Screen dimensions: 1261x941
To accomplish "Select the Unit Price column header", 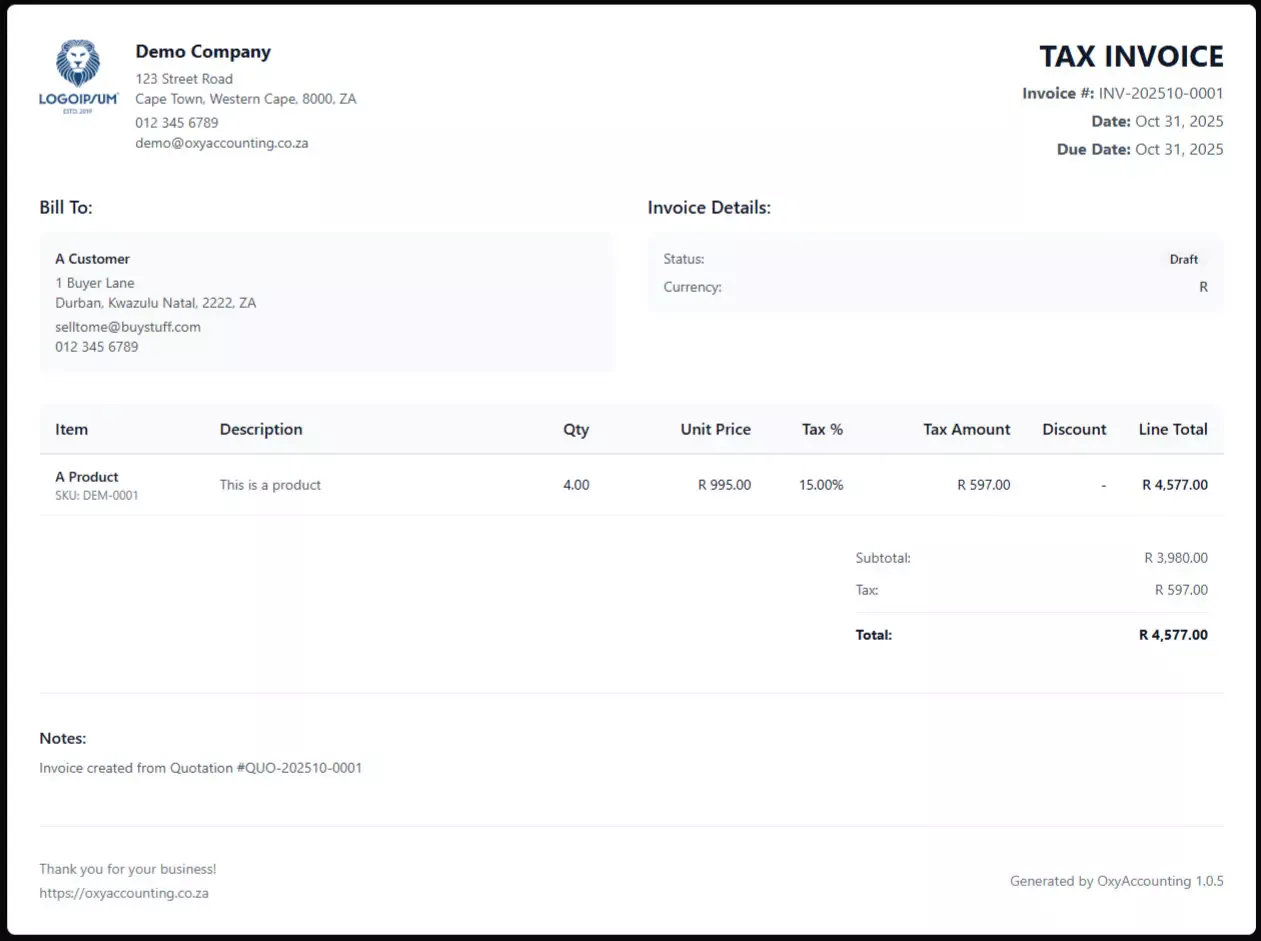I will [716, 429].
